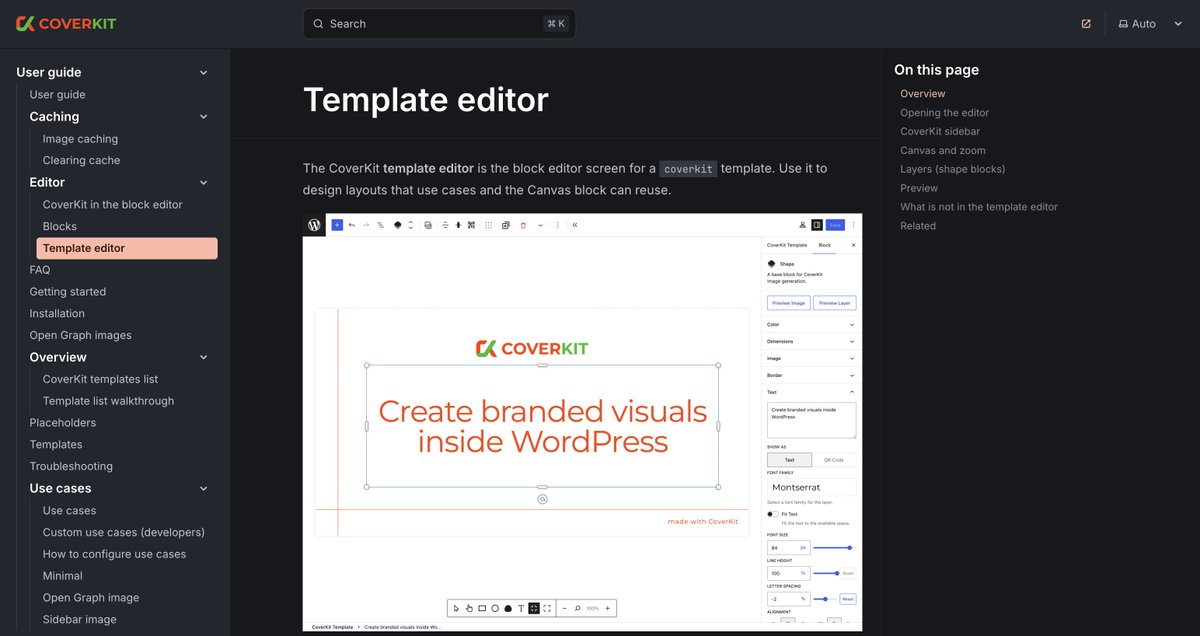Click the redo arrow in the editor screenshot toolbar
The height and width of the screenshot is (636, 1200).
[x=366, y=225]
